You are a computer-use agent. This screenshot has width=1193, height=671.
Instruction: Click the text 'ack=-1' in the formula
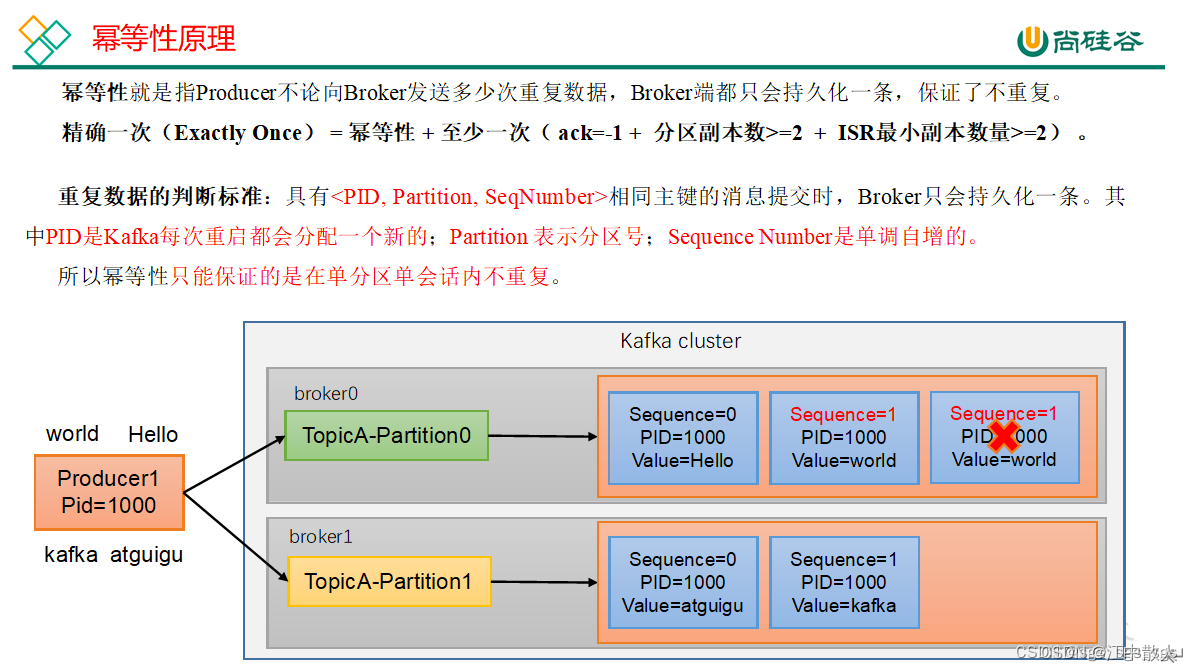coord(590,133)
